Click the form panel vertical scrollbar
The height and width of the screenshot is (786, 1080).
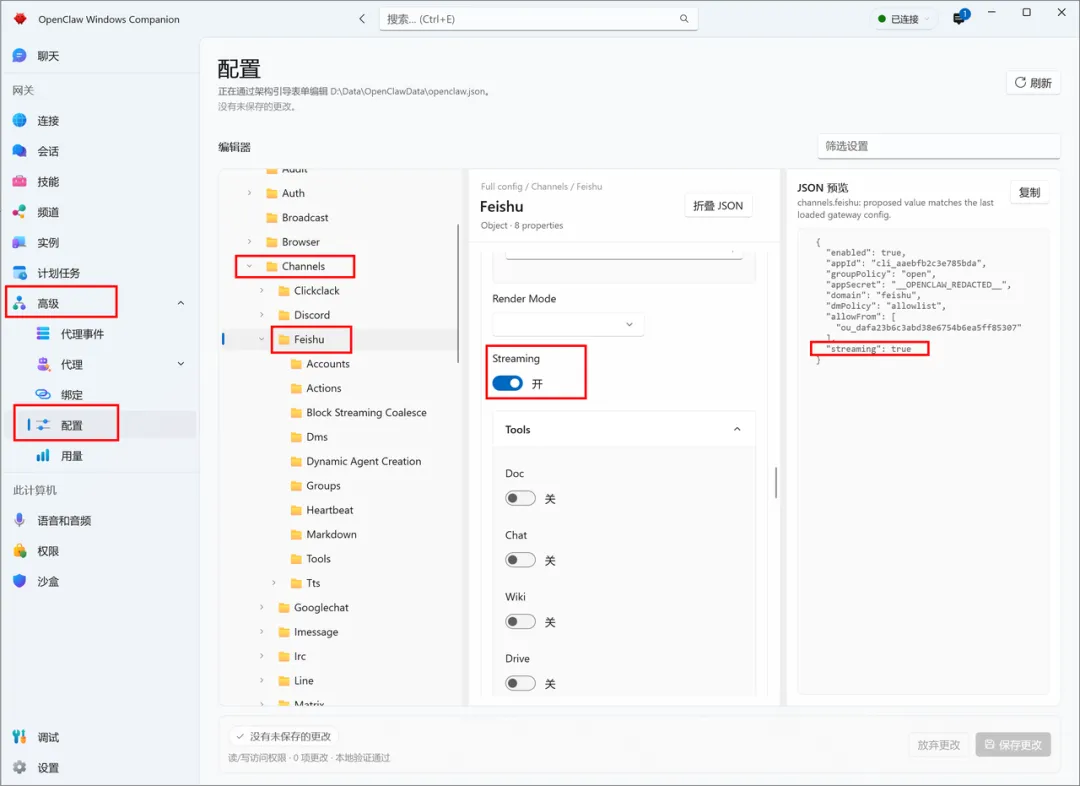pos(776,482)
